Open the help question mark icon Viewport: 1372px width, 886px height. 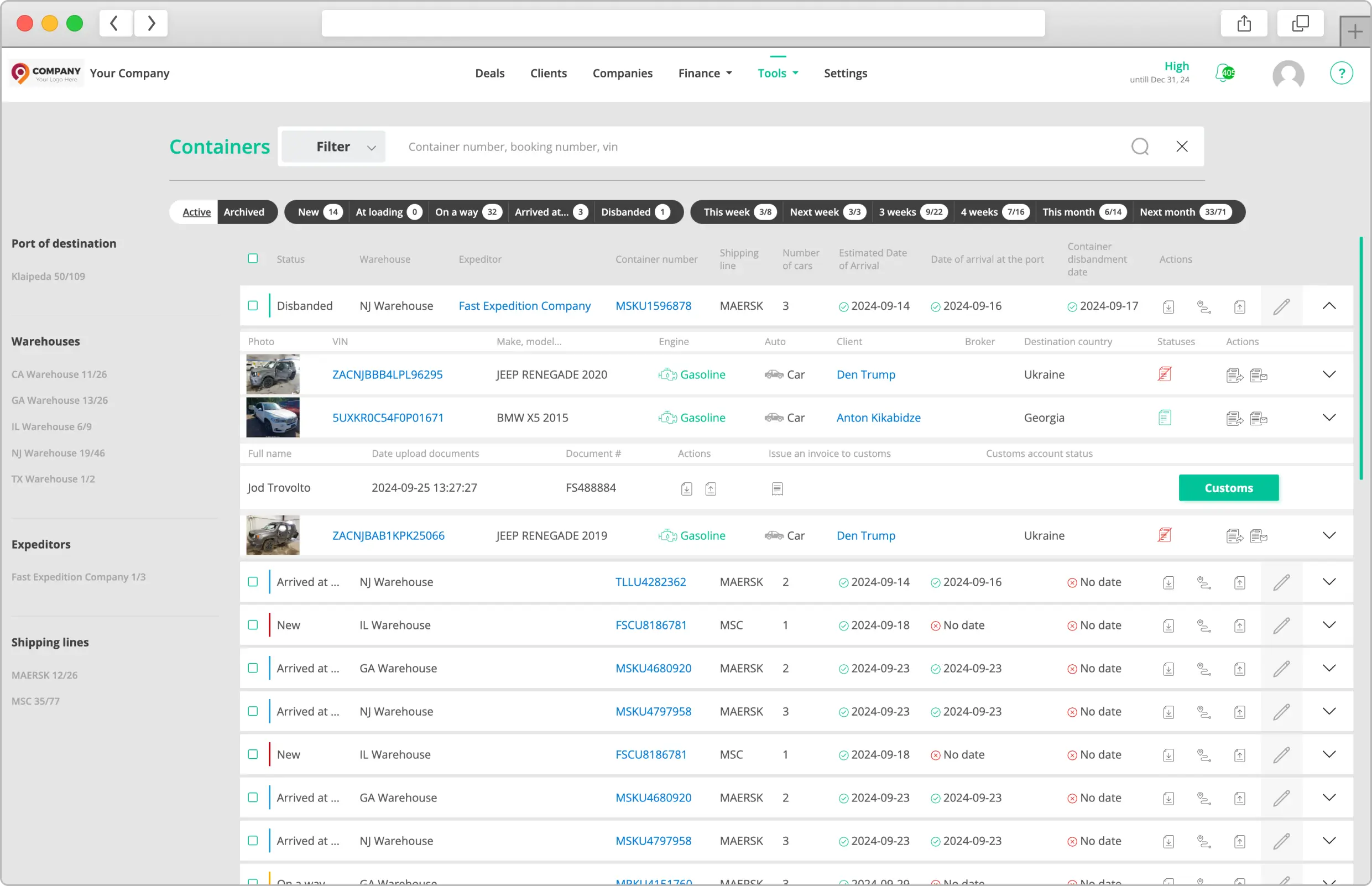1341,73
